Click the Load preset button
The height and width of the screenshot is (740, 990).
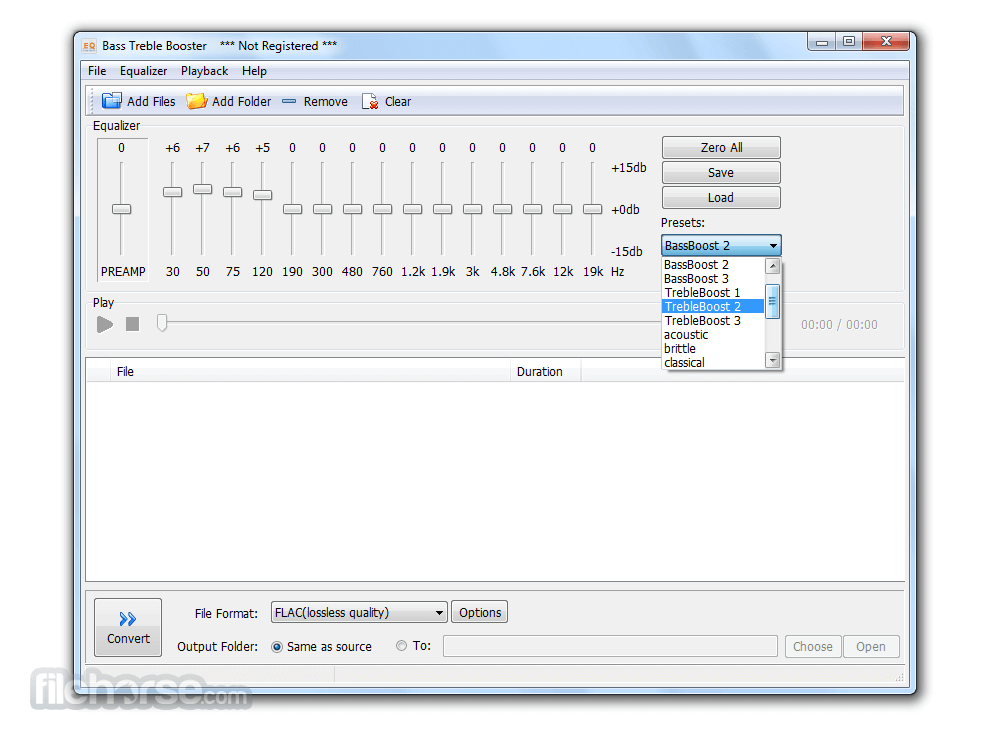tap(721, 198)
